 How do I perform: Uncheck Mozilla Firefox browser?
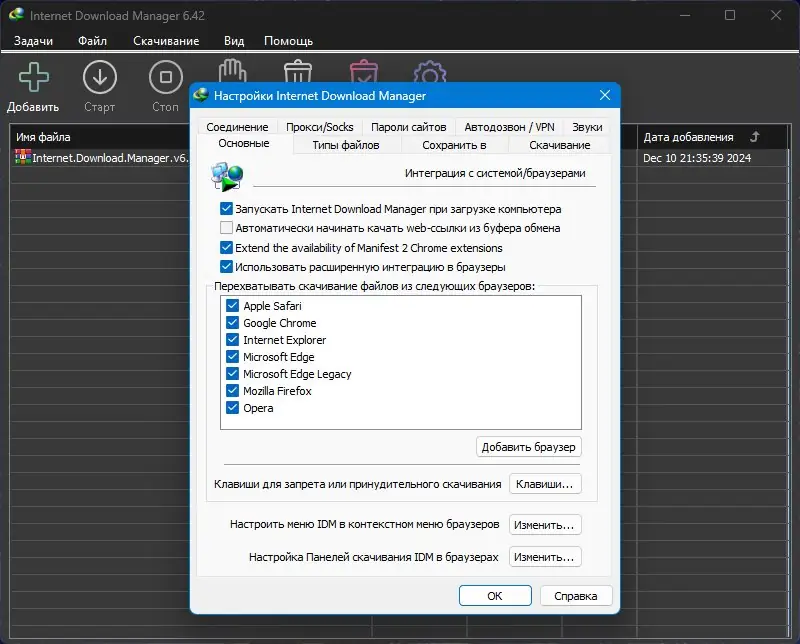click(x=232, y=390)
